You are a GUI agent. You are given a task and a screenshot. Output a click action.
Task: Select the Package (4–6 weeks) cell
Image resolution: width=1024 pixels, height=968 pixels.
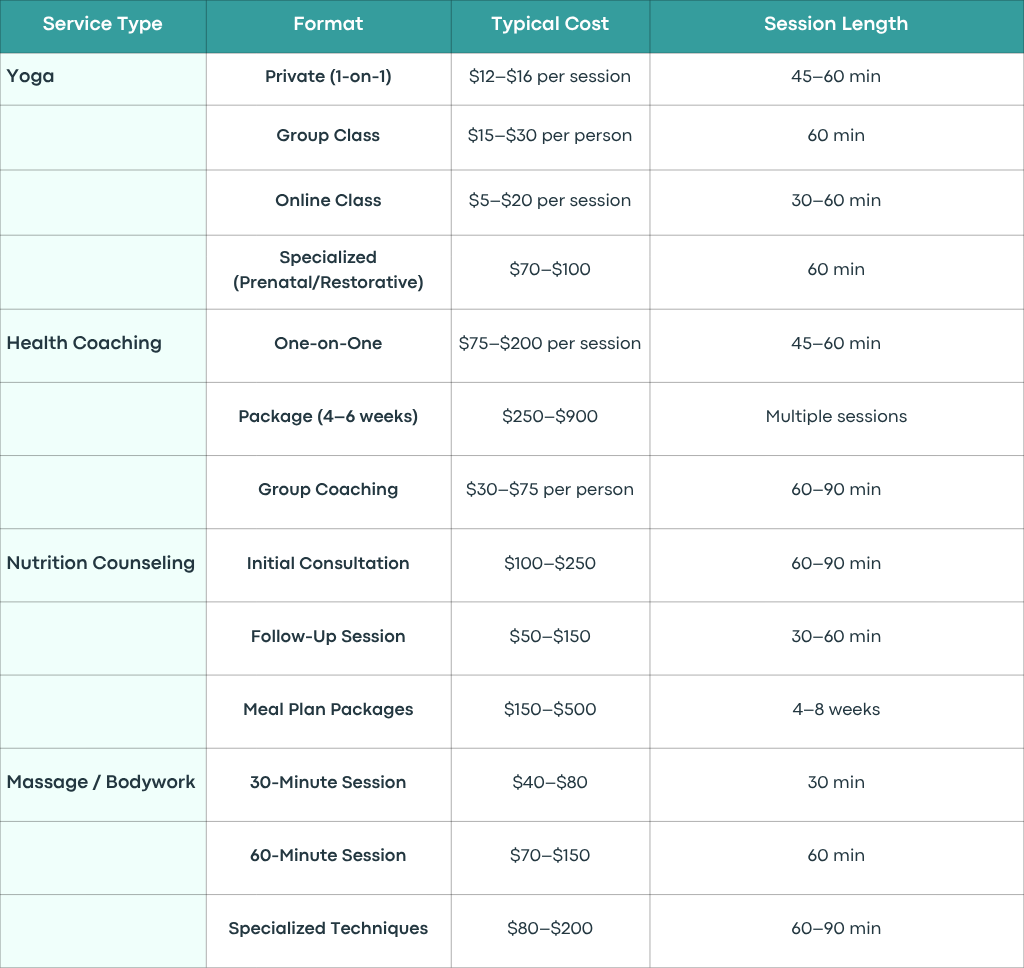click(x=328, y=419)
